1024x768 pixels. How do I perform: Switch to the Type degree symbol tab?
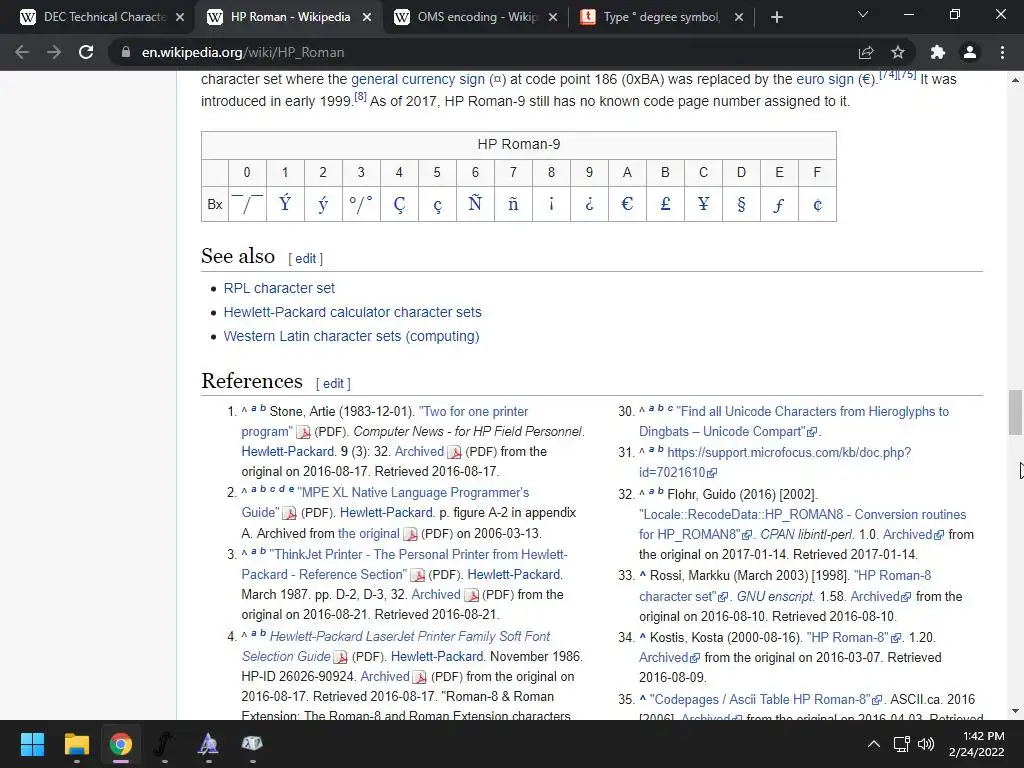click(660, 17)
